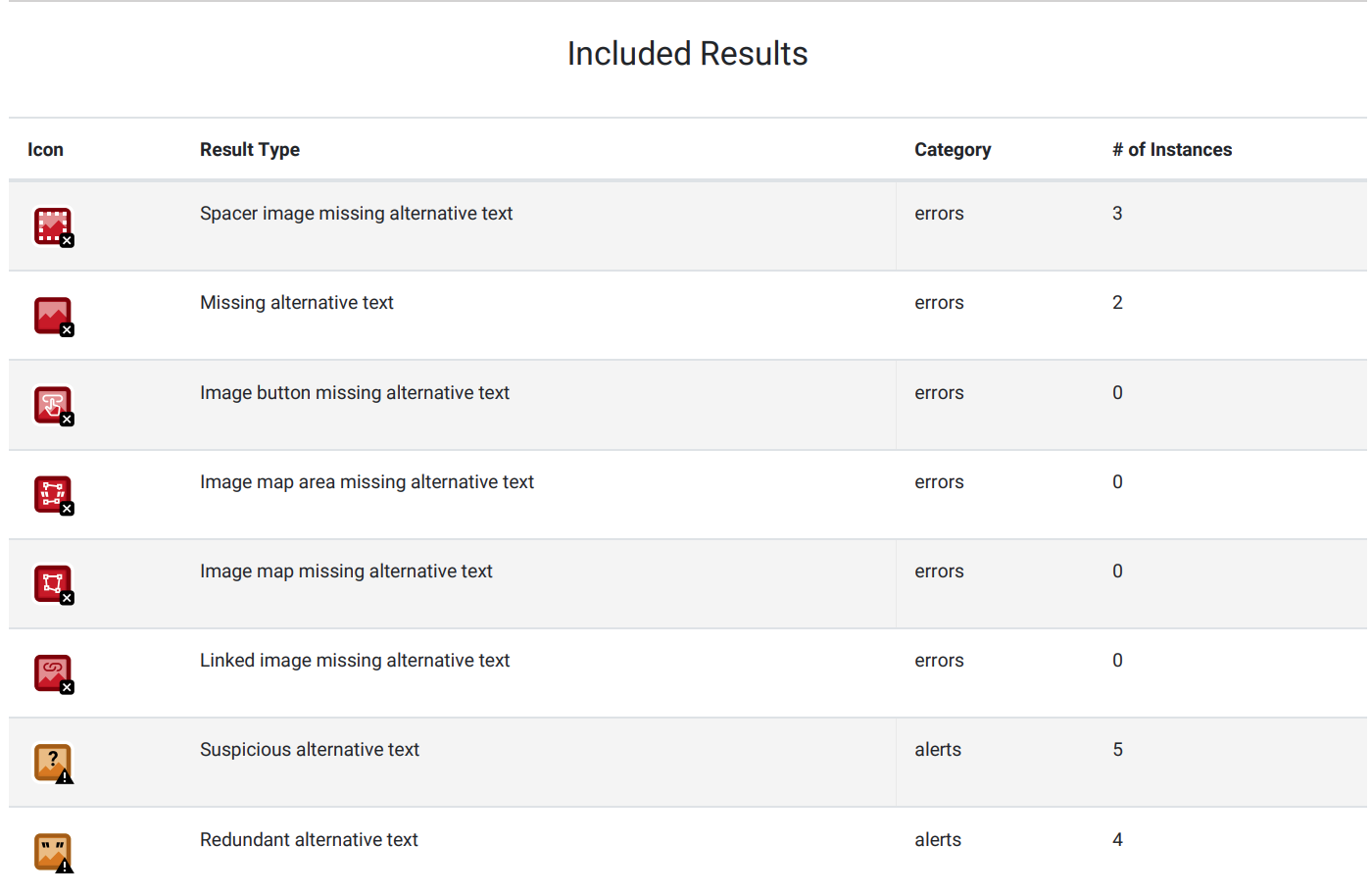Click 'Redundant alternative text' result label
1372x894 pixels.
[309, 840]
